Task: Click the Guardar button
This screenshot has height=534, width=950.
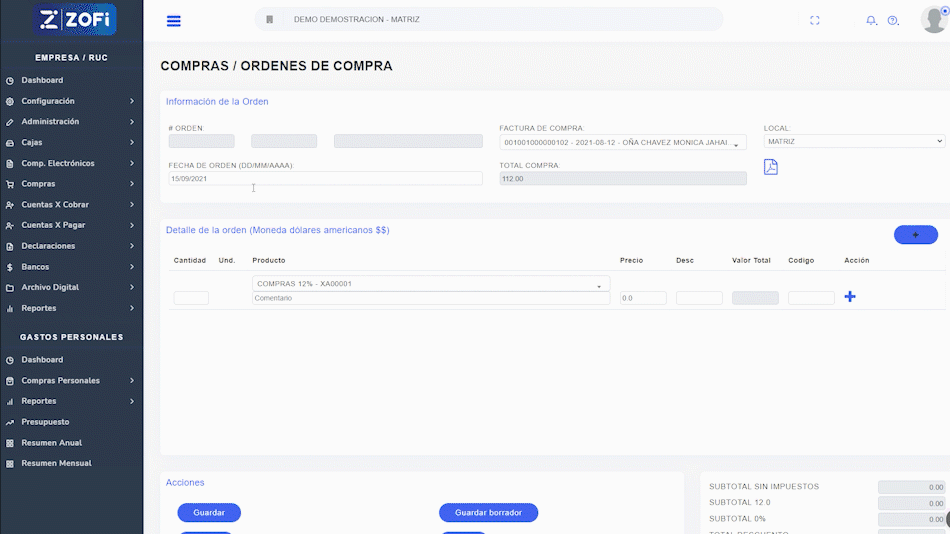Action: [209, 513]
